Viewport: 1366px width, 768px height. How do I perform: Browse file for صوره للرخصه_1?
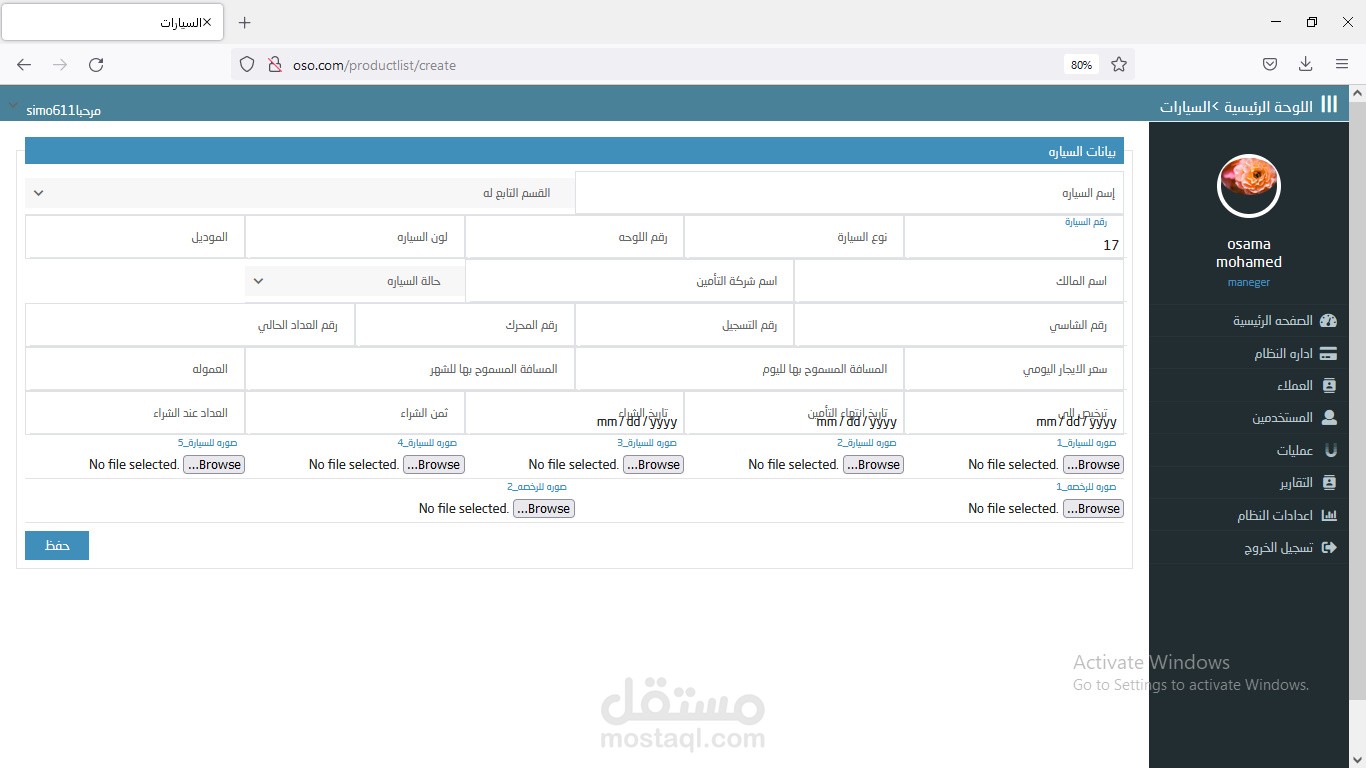pyautogui.click(x=1093, y=509)
